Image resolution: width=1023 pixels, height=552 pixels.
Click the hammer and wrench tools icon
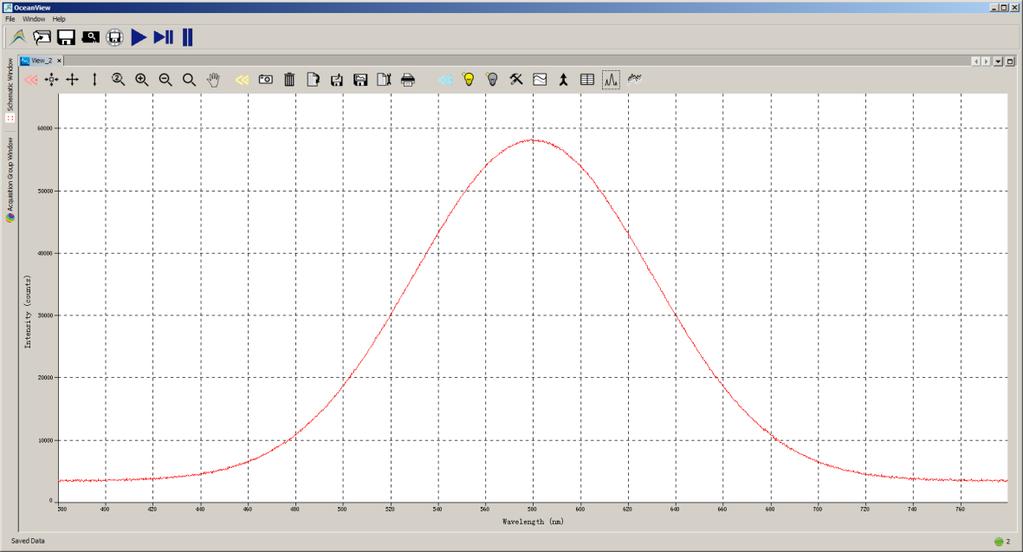click(516, 80)
